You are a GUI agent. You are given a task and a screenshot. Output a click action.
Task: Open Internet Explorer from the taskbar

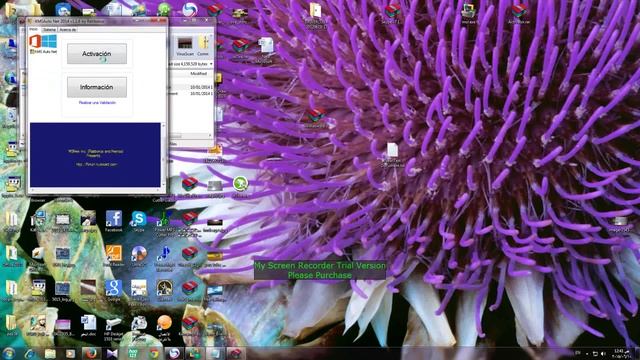click(x=29, y=353)
